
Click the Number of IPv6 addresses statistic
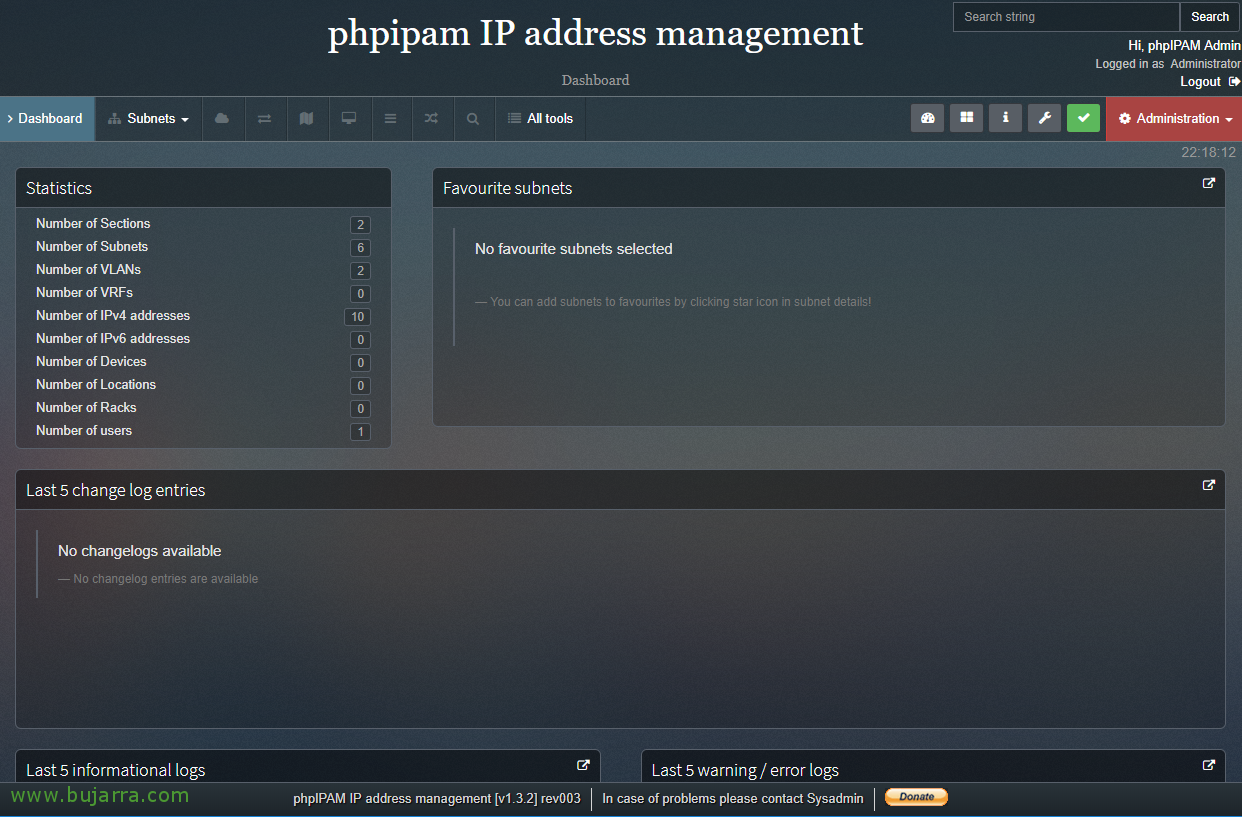point(113,339)
